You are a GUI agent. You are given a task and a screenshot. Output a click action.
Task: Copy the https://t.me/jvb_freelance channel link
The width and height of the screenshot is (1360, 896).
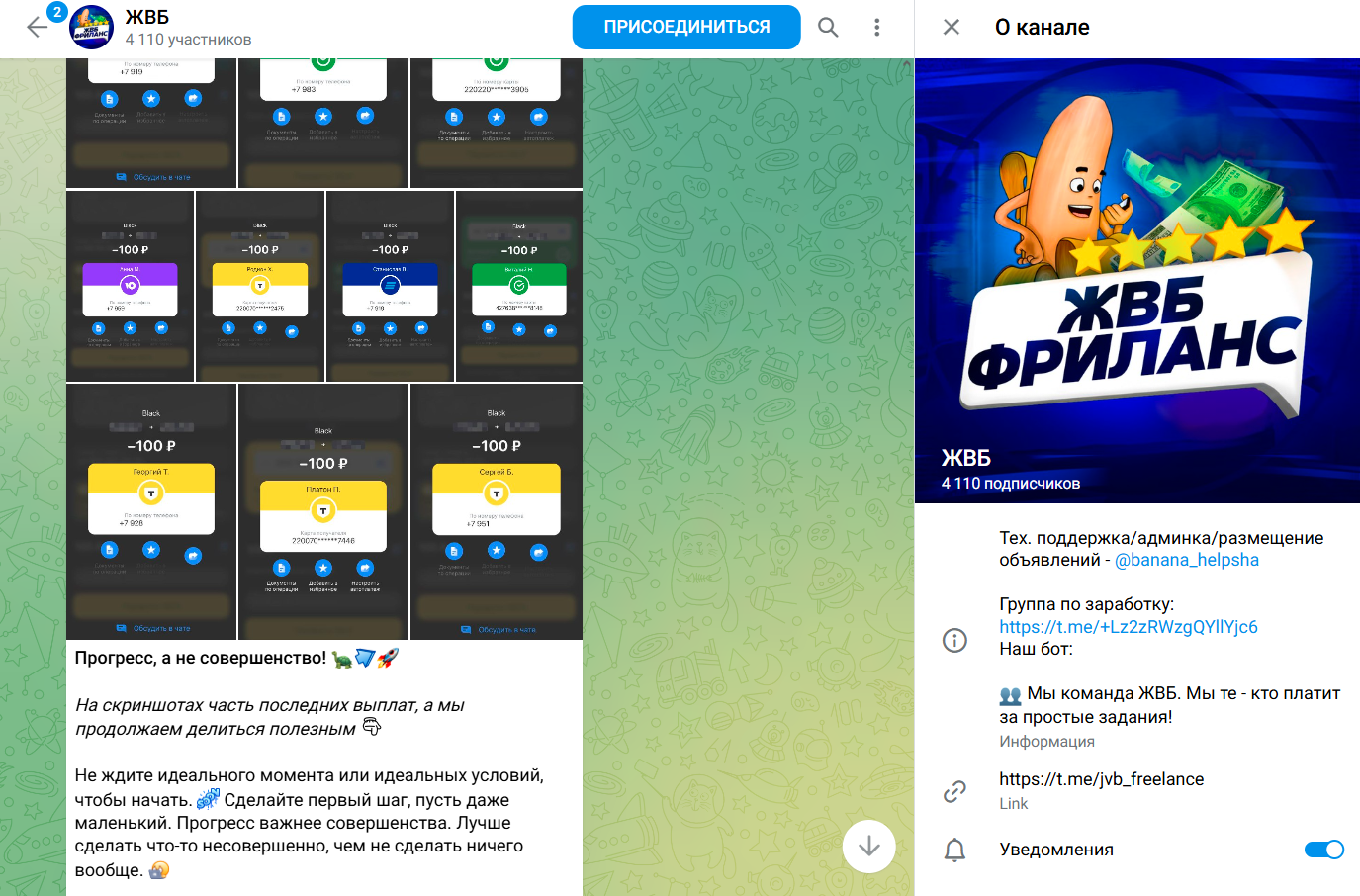(x=1101, y=779)
